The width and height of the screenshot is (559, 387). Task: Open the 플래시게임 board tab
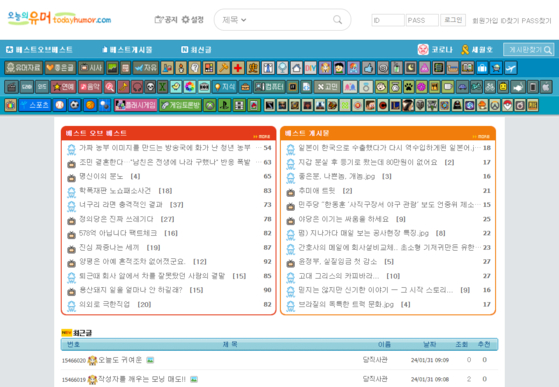[x=135, y=105]
